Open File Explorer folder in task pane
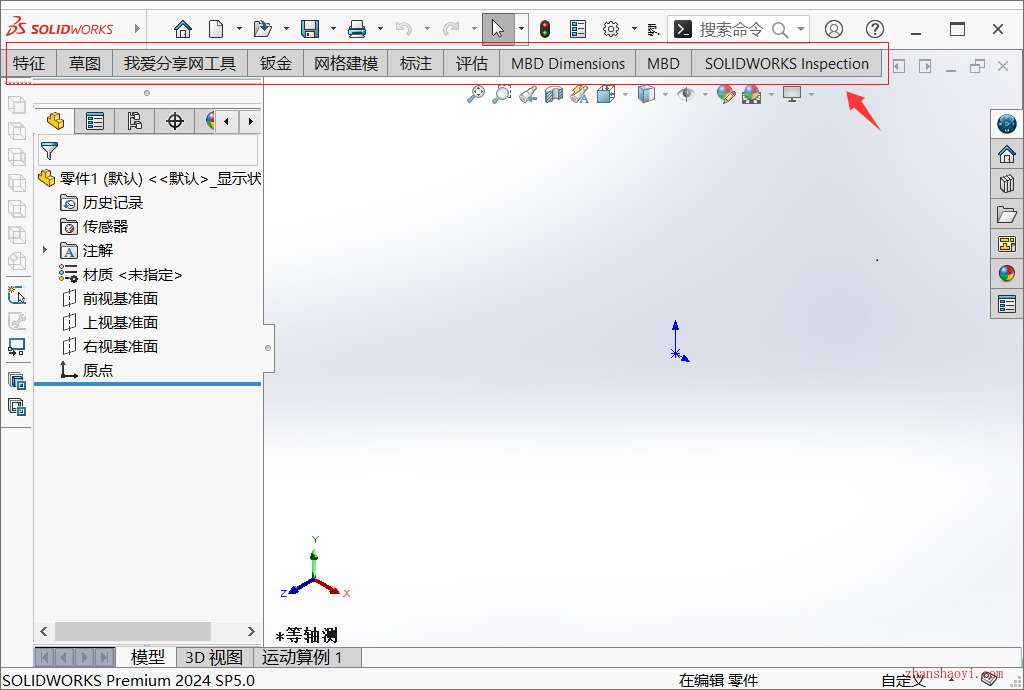The image size is (1024, 690). (x=1007, y=214)
